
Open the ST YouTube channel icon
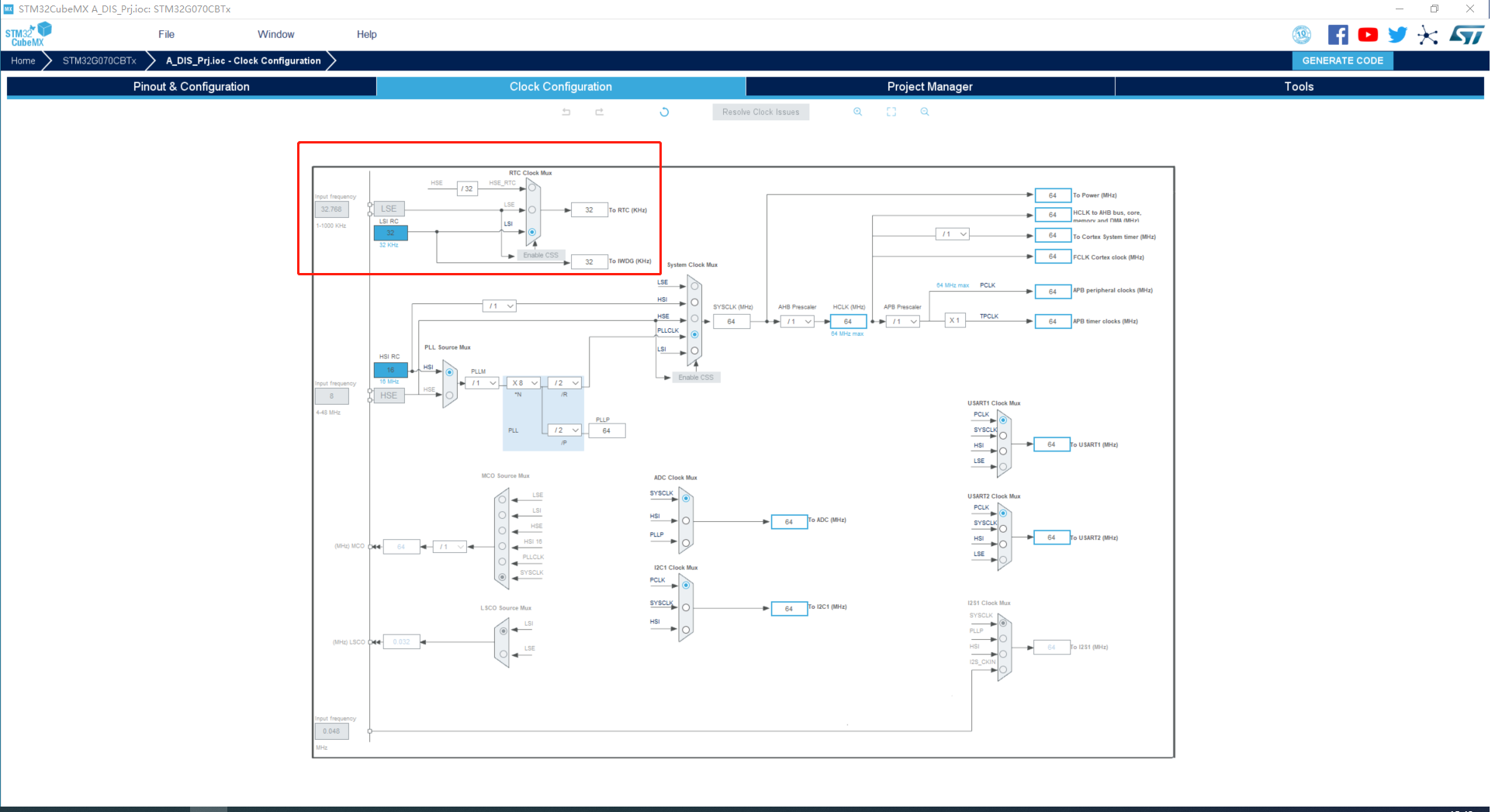click(x=1368, y=35)
